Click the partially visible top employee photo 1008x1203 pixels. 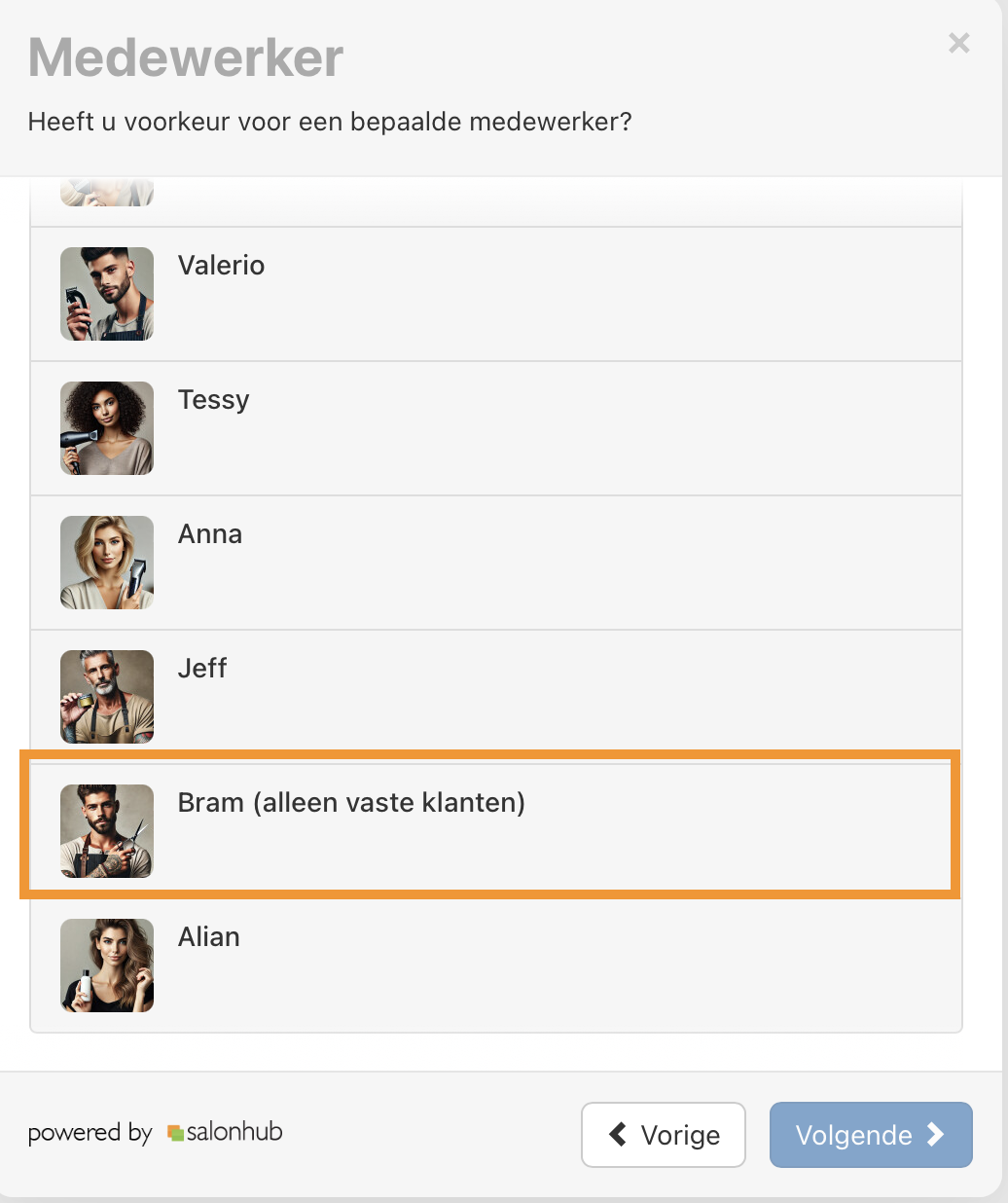(x=107, y=193)
